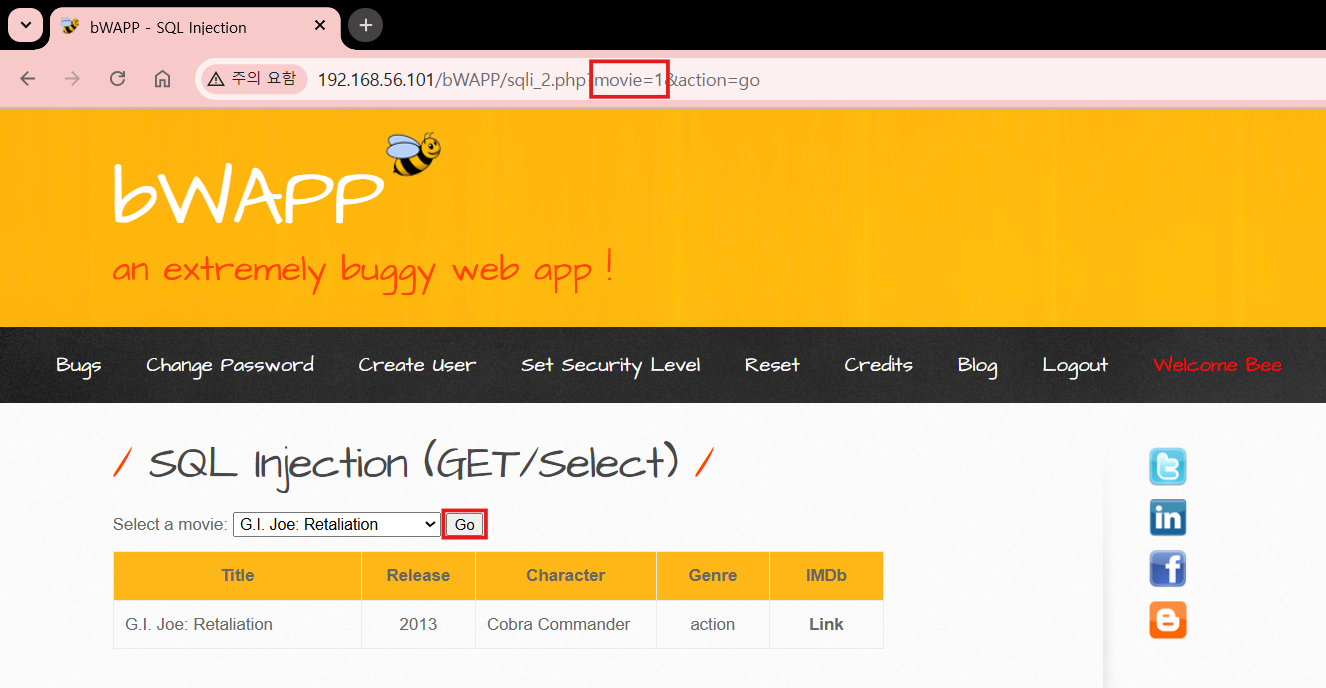Open the Facebook icon link
Image resolution: width=1326 pixels, height=688 pixels.
coord(1167,568)
